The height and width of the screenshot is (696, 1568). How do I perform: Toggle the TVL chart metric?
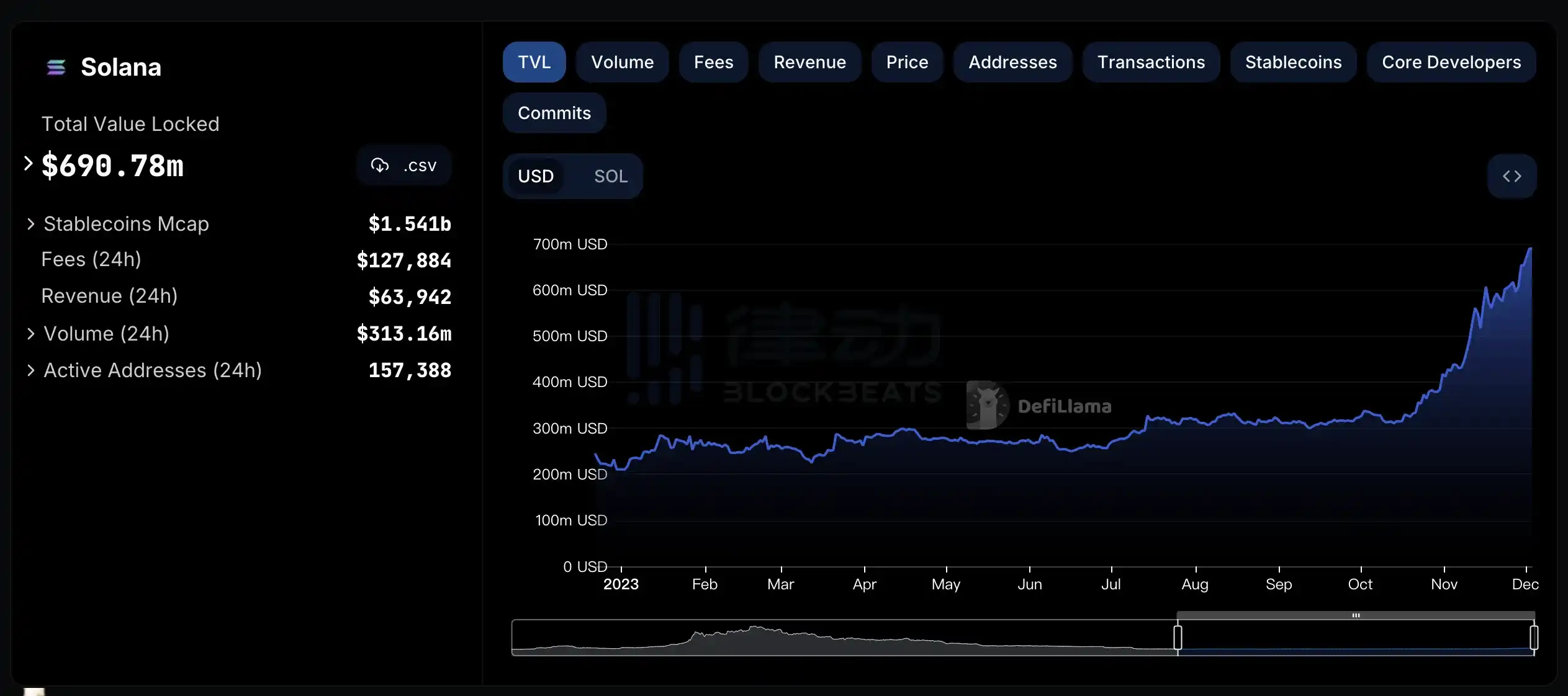[x=534, y=62]
